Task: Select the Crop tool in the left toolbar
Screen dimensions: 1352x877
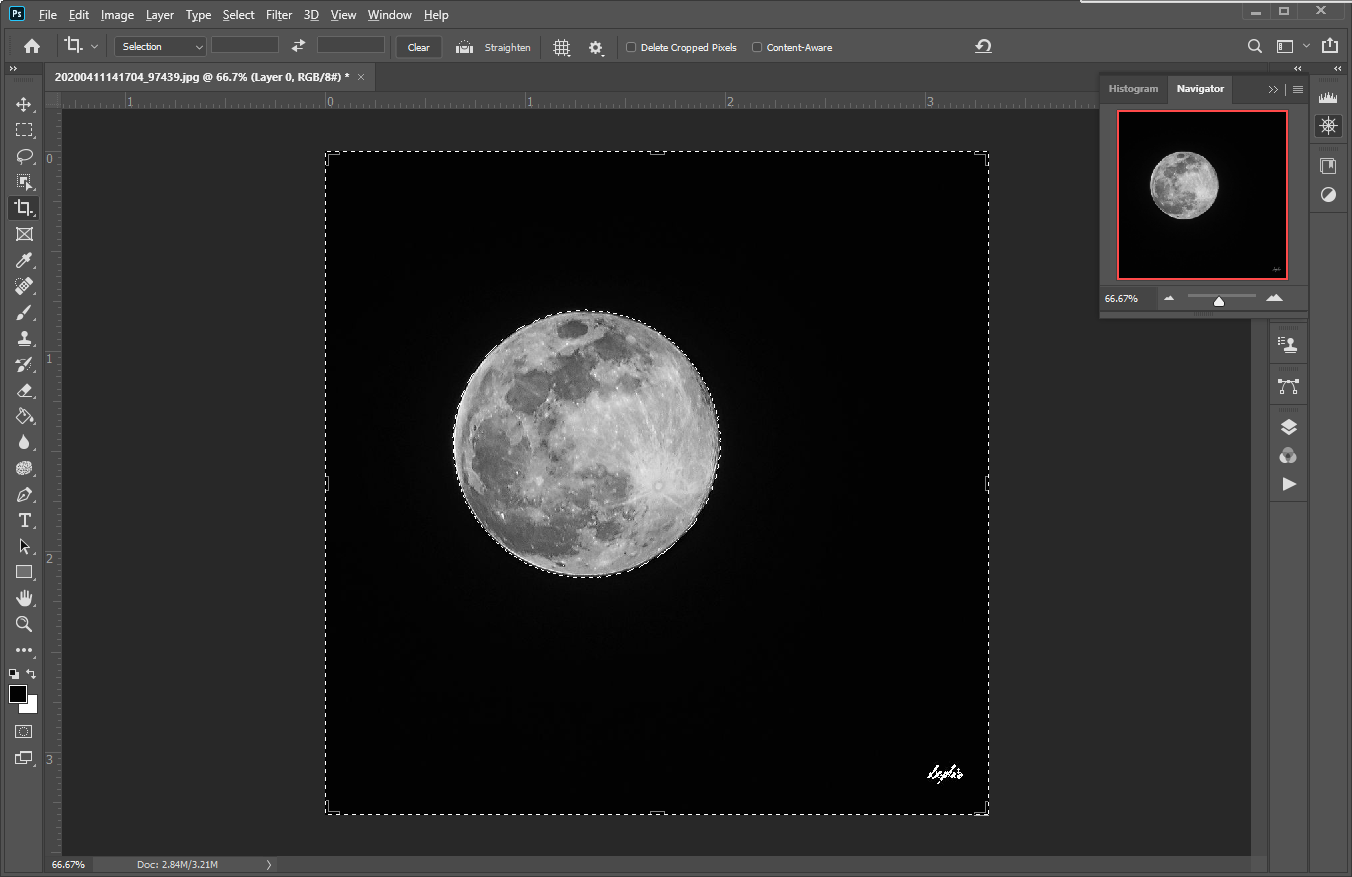Action: coord(24,208)
